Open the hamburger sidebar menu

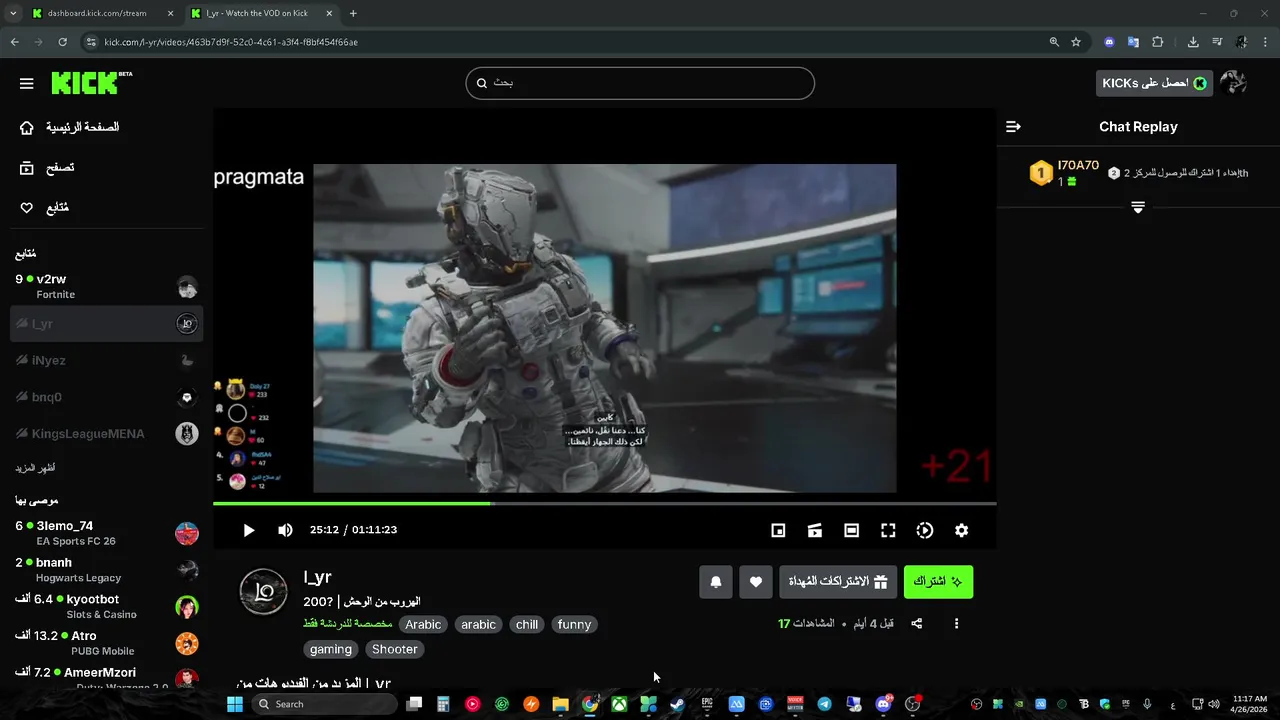coord(27,83)
